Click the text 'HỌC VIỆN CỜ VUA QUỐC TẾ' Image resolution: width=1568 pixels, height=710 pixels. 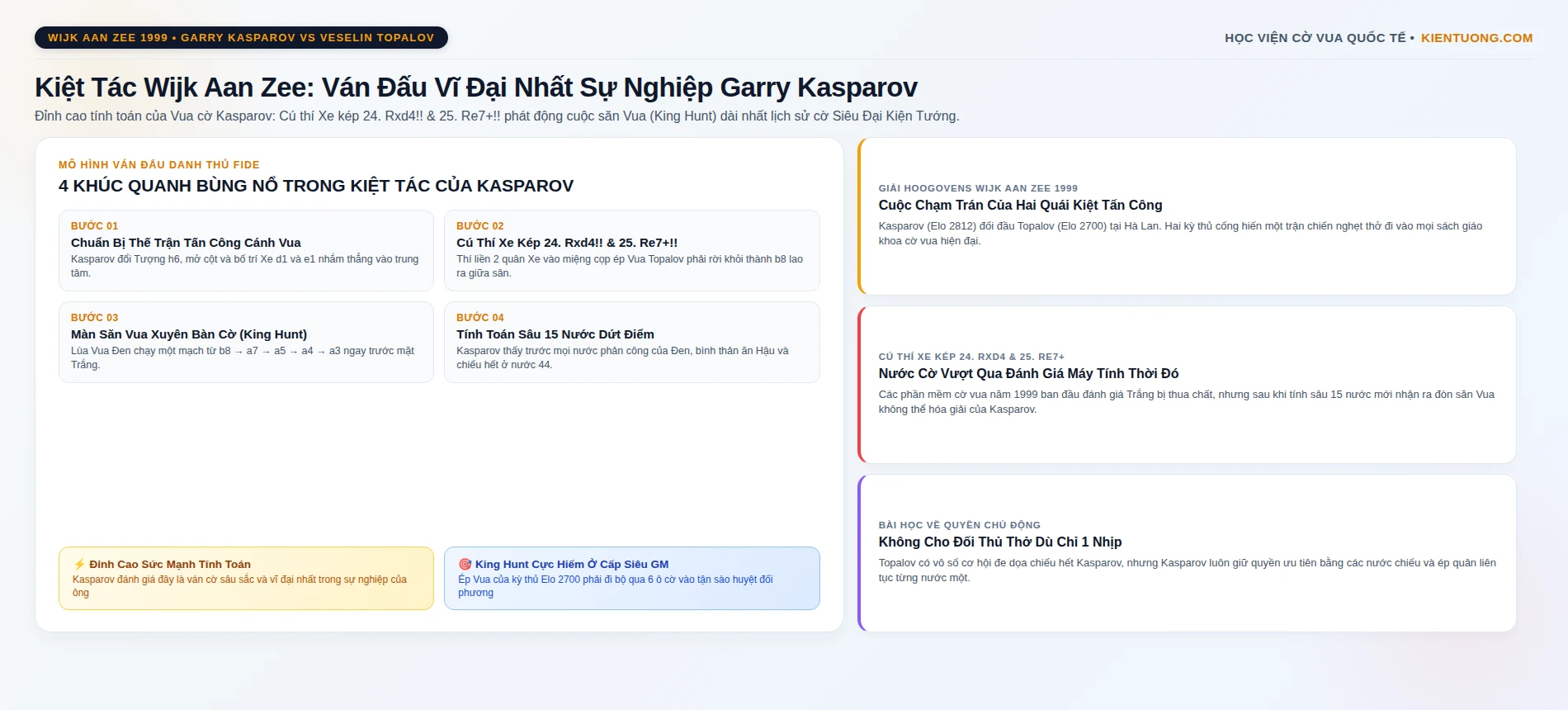(1315, 38)
